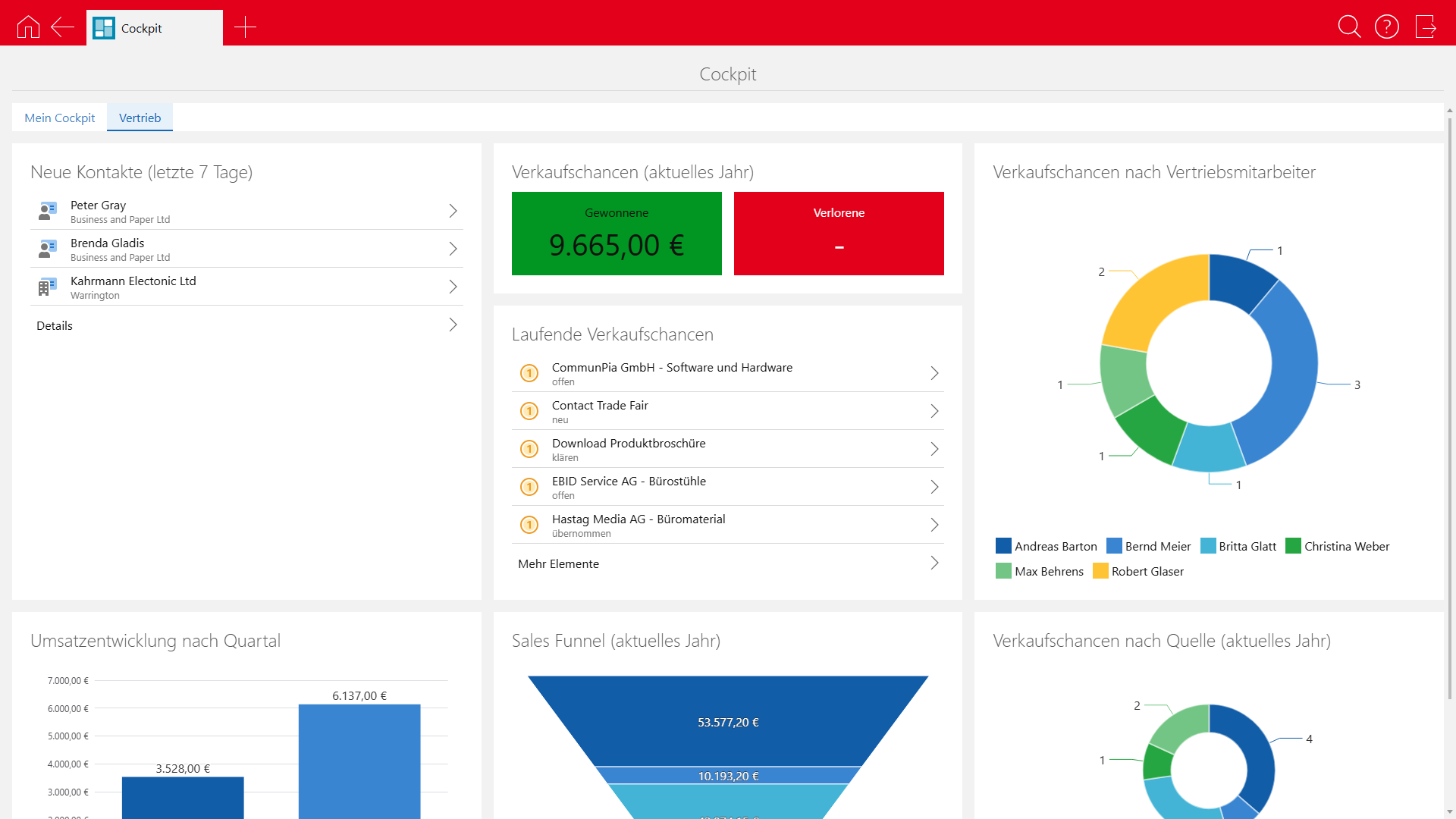Expand Mehr Elemente chevron

[x=934, y=563]
